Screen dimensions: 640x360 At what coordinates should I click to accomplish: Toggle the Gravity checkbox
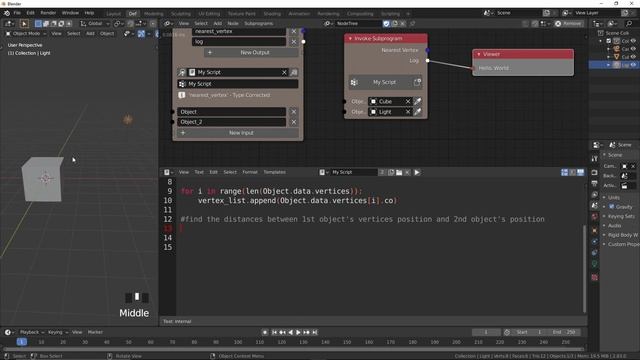click(x=611, y=207)
